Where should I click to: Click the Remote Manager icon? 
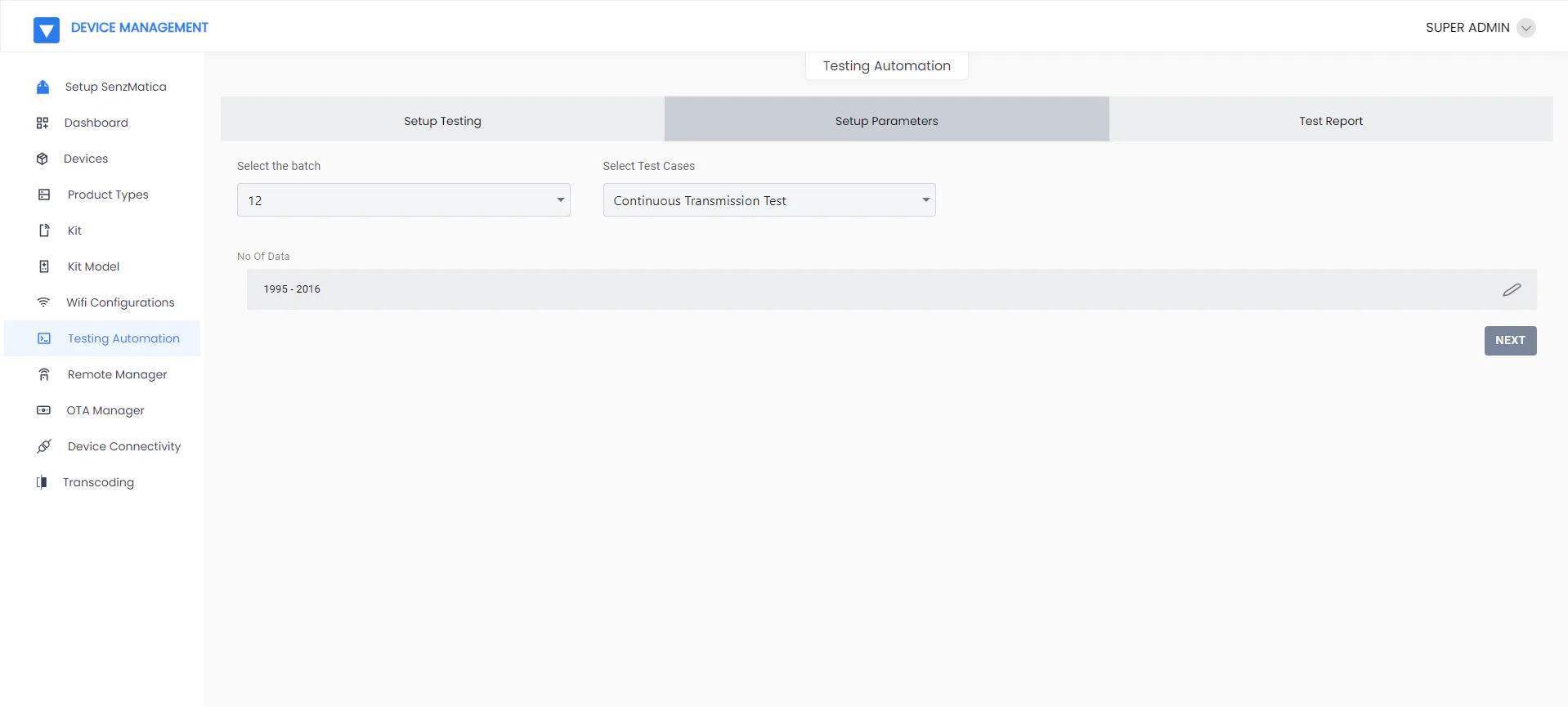pyautogui.click(x=44, y=374)
